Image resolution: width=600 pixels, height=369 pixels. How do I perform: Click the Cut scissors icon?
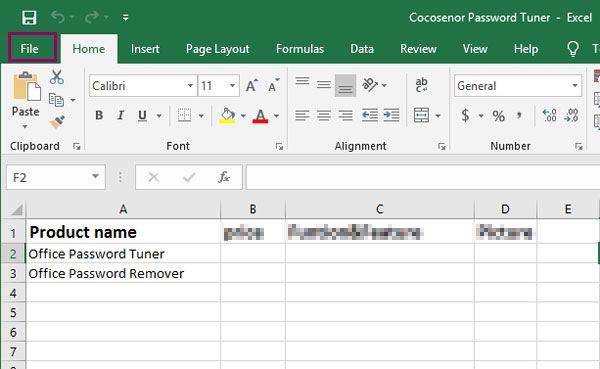pyautogui.click(x=57, y=77)
